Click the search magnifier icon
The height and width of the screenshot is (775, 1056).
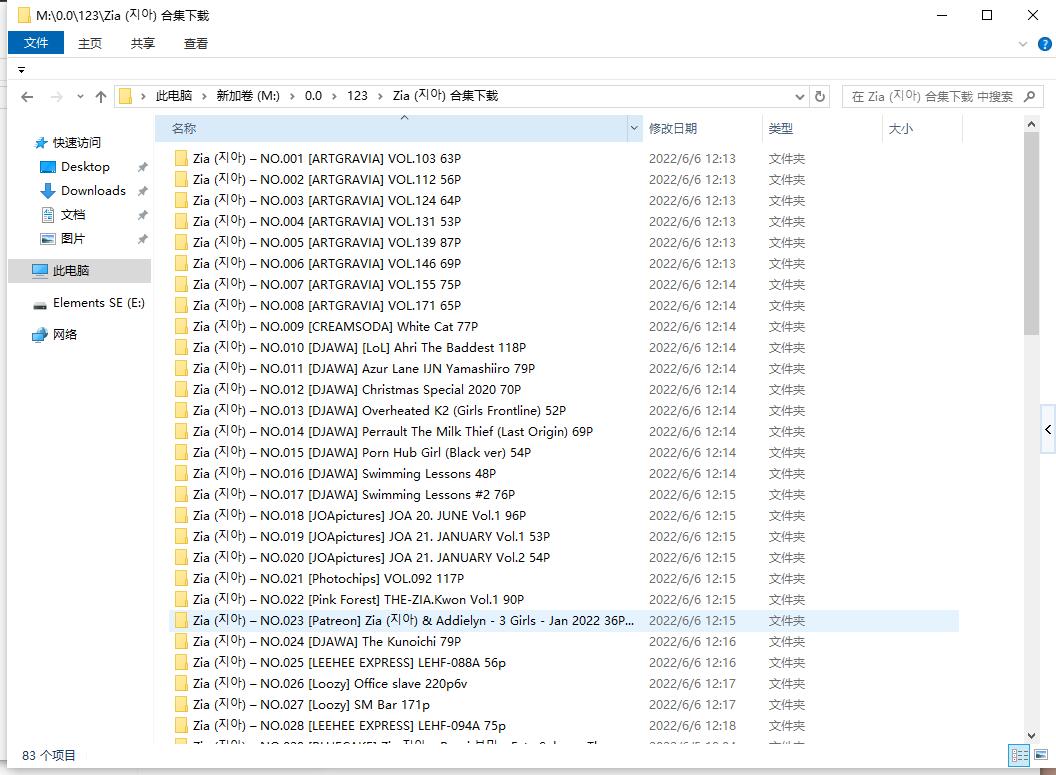(x=1029, y=97)
